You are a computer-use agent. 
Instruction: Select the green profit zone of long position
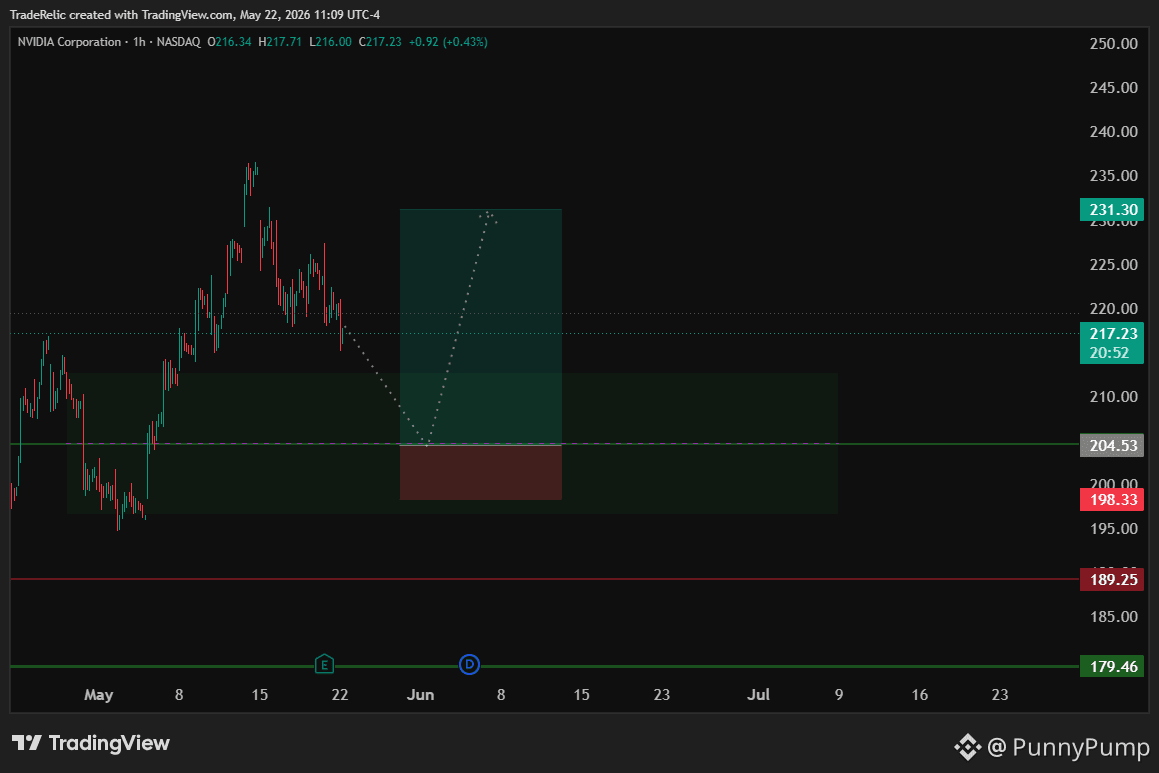click(x=480, y=327)
